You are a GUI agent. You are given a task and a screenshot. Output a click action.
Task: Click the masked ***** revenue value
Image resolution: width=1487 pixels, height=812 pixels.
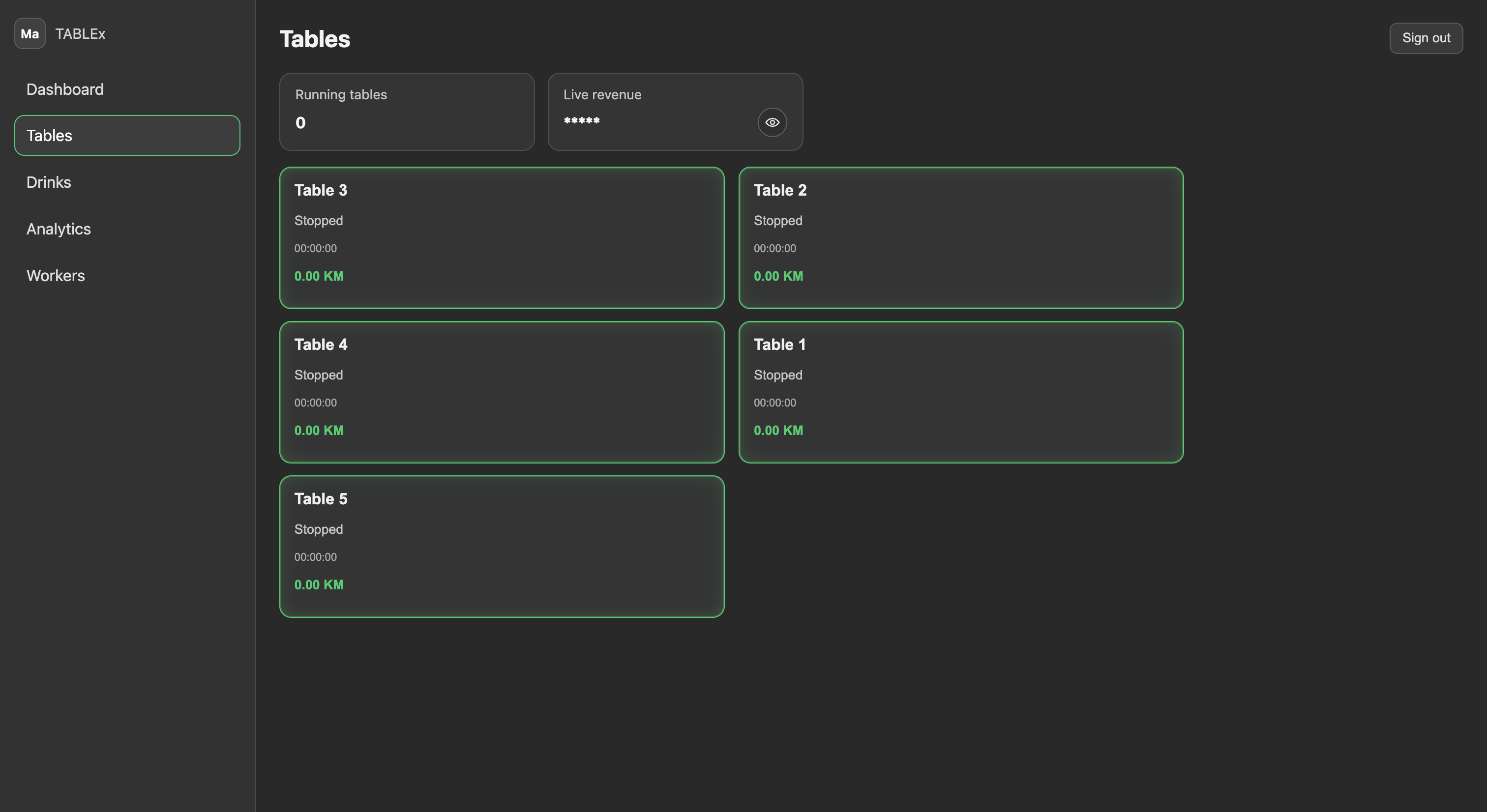(581, 120)
